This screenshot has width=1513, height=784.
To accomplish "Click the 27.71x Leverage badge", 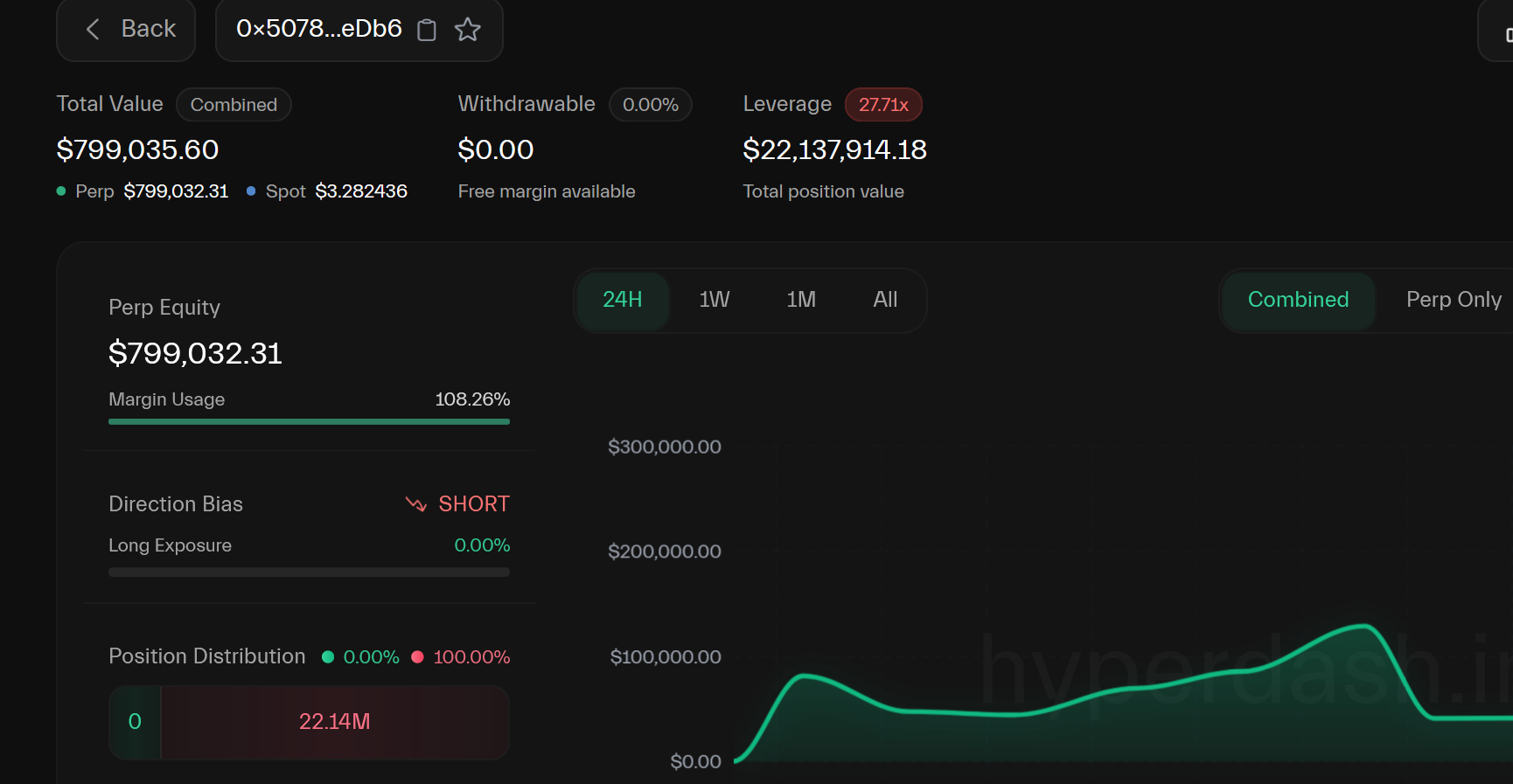I will [x=883, y=105].
